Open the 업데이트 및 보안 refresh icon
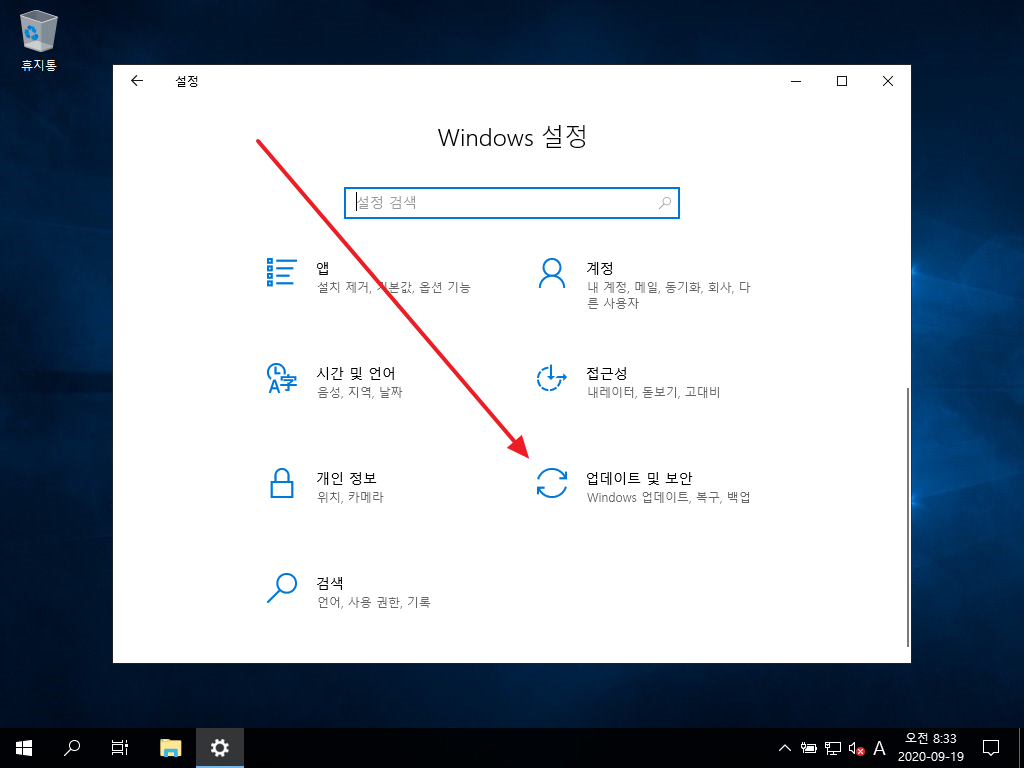 (552, 483)
